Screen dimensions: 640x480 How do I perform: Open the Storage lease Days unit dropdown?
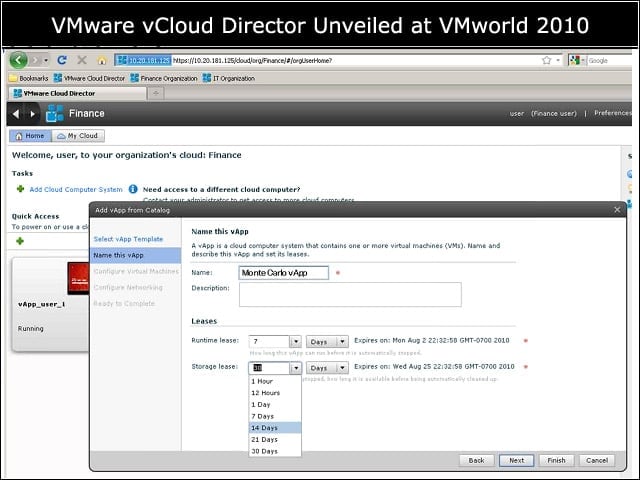click(x=327, y=368)
